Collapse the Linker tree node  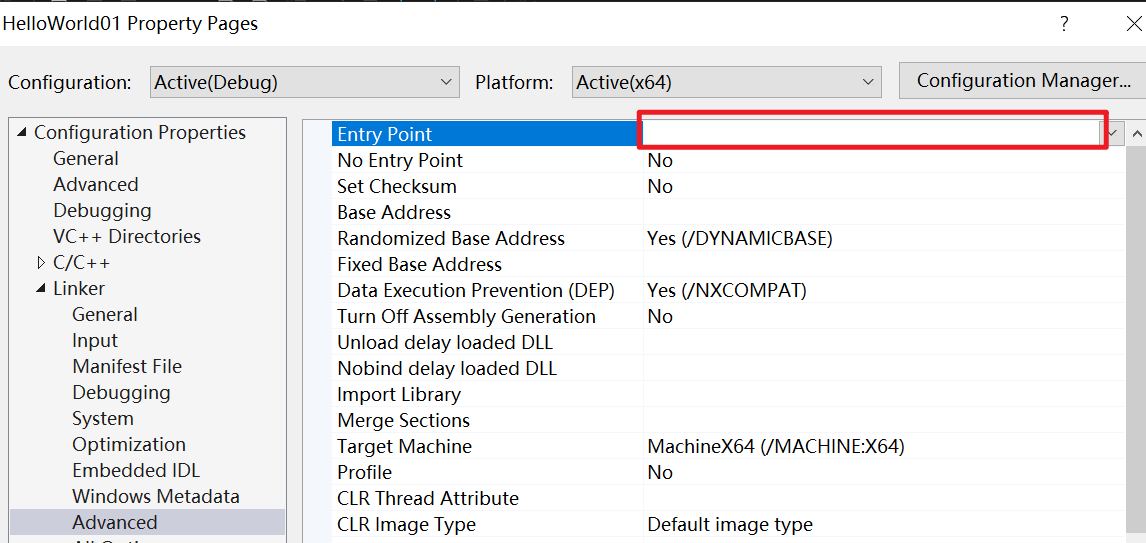[41, 289]
